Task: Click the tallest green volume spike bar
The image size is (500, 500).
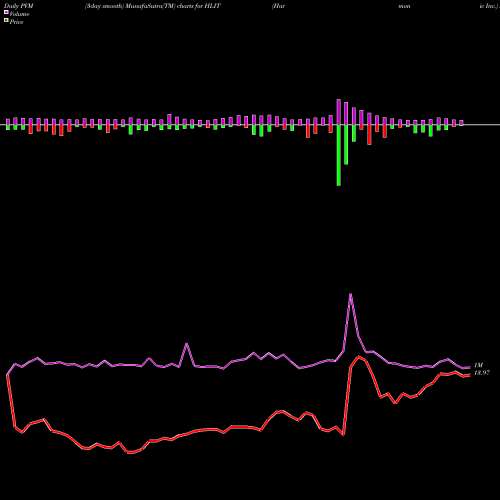Action: [x=339, y=155]
